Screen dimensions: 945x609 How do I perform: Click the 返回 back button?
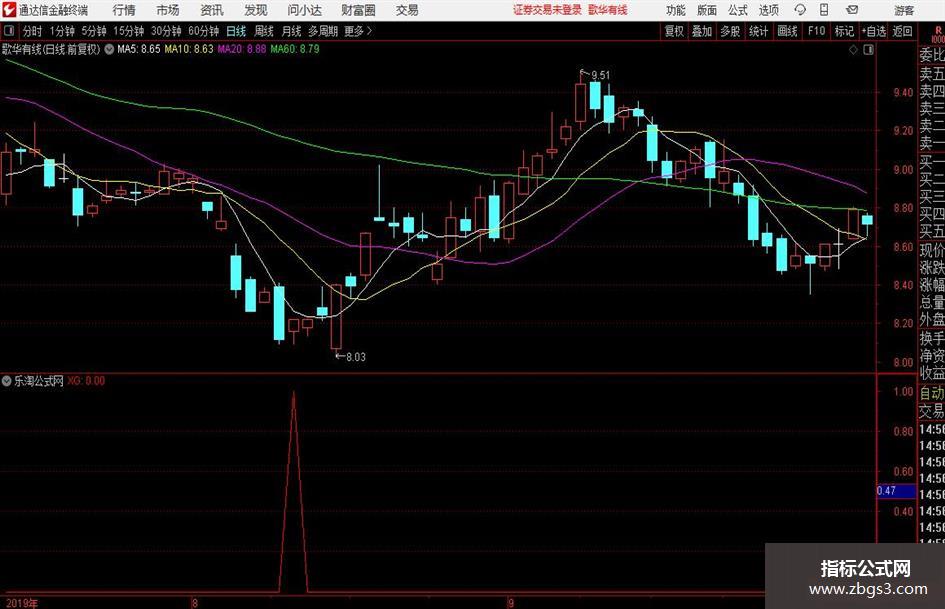(x=902, y=31)
